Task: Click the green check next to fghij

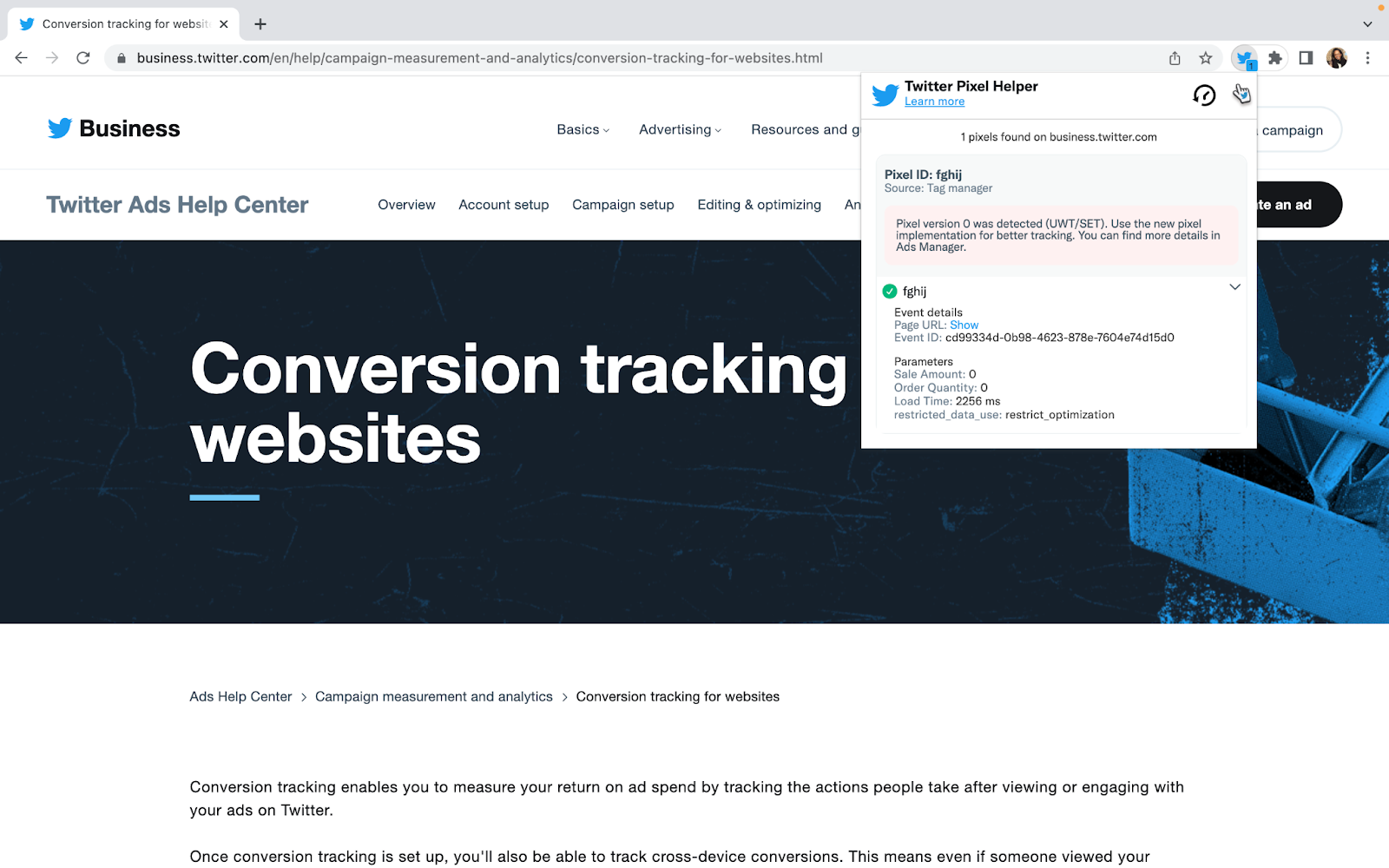Action: (x=890, y=291)
